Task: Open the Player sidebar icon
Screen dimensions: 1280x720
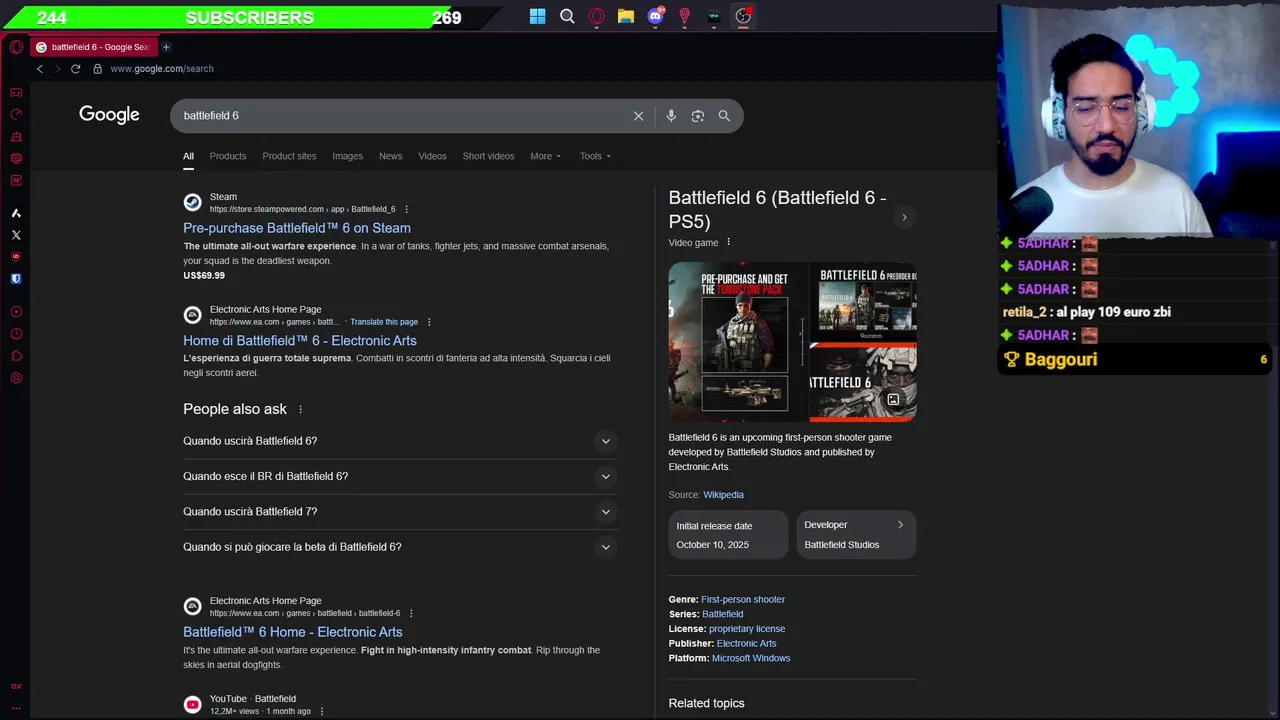Action: click(16, 312)
